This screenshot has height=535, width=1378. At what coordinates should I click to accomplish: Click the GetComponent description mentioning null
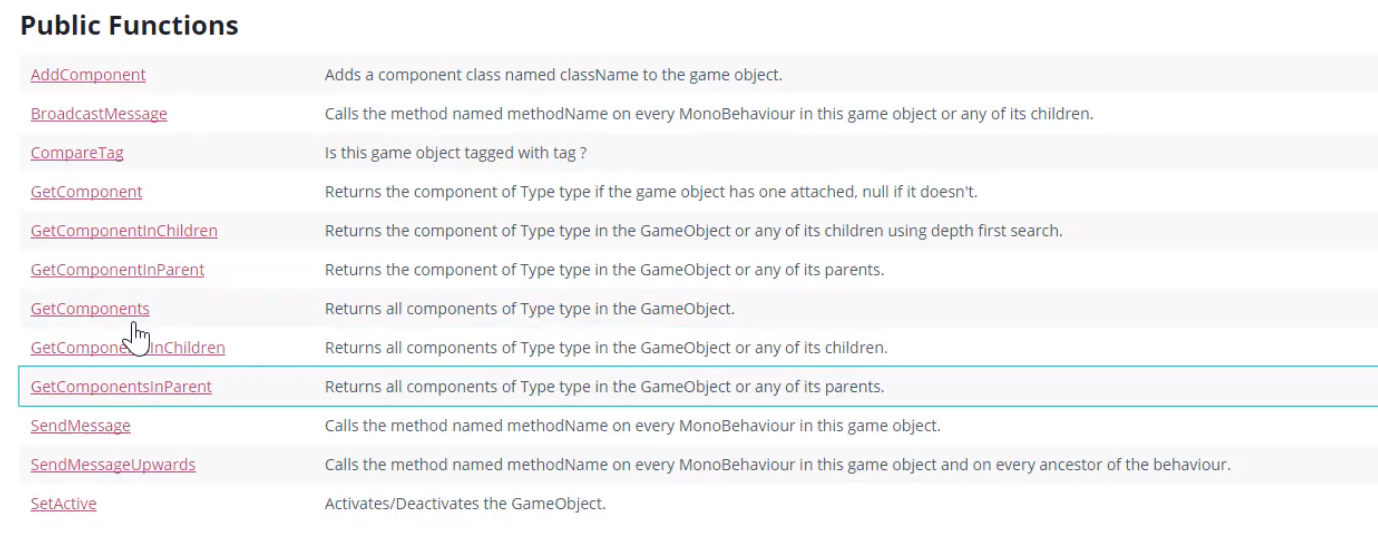click(657, 192)
